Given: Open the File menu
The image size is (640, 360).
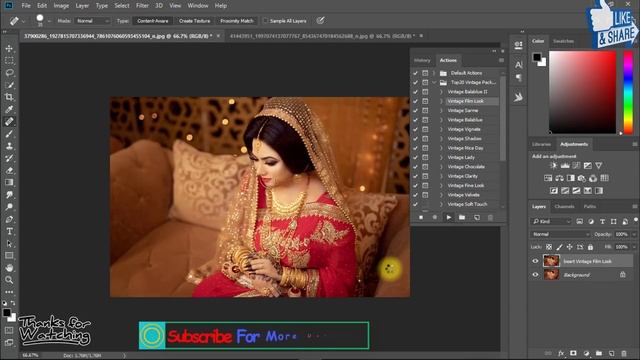Looking at the screenshot, I should coord(26,6).
